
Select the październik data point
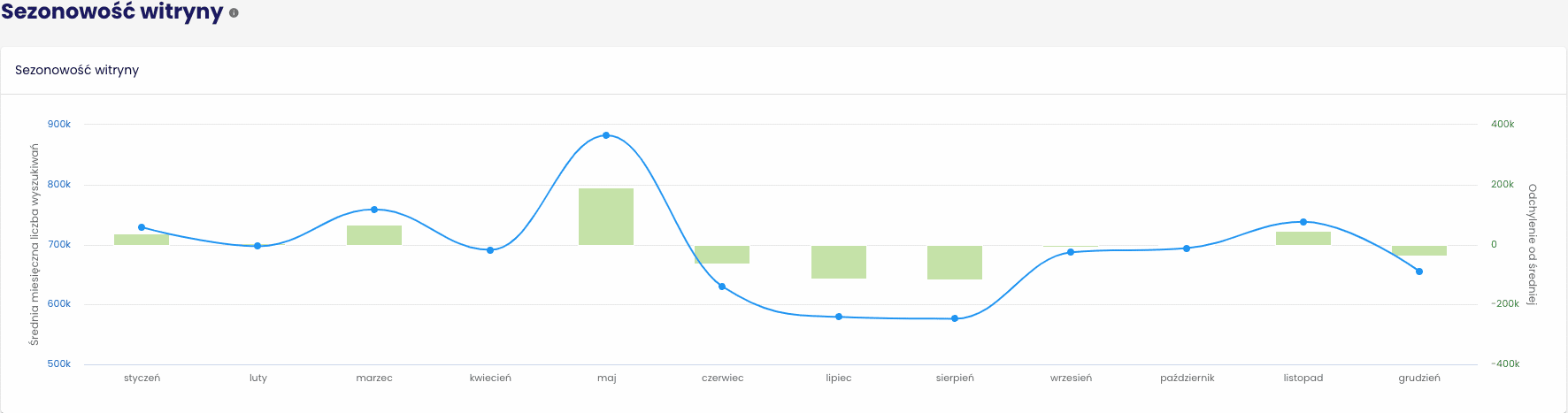[x=1187, y=249]
